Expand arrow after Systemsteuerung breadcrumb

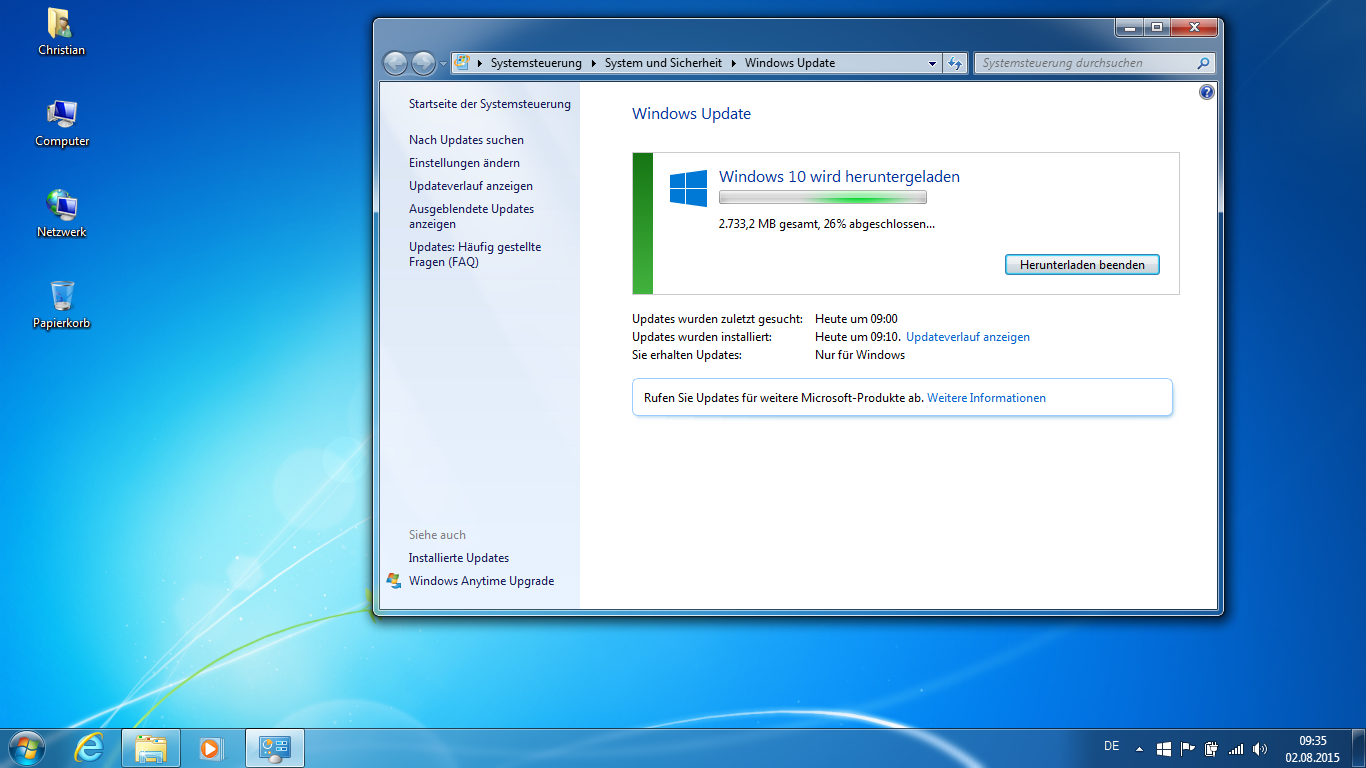click(594, 63)
